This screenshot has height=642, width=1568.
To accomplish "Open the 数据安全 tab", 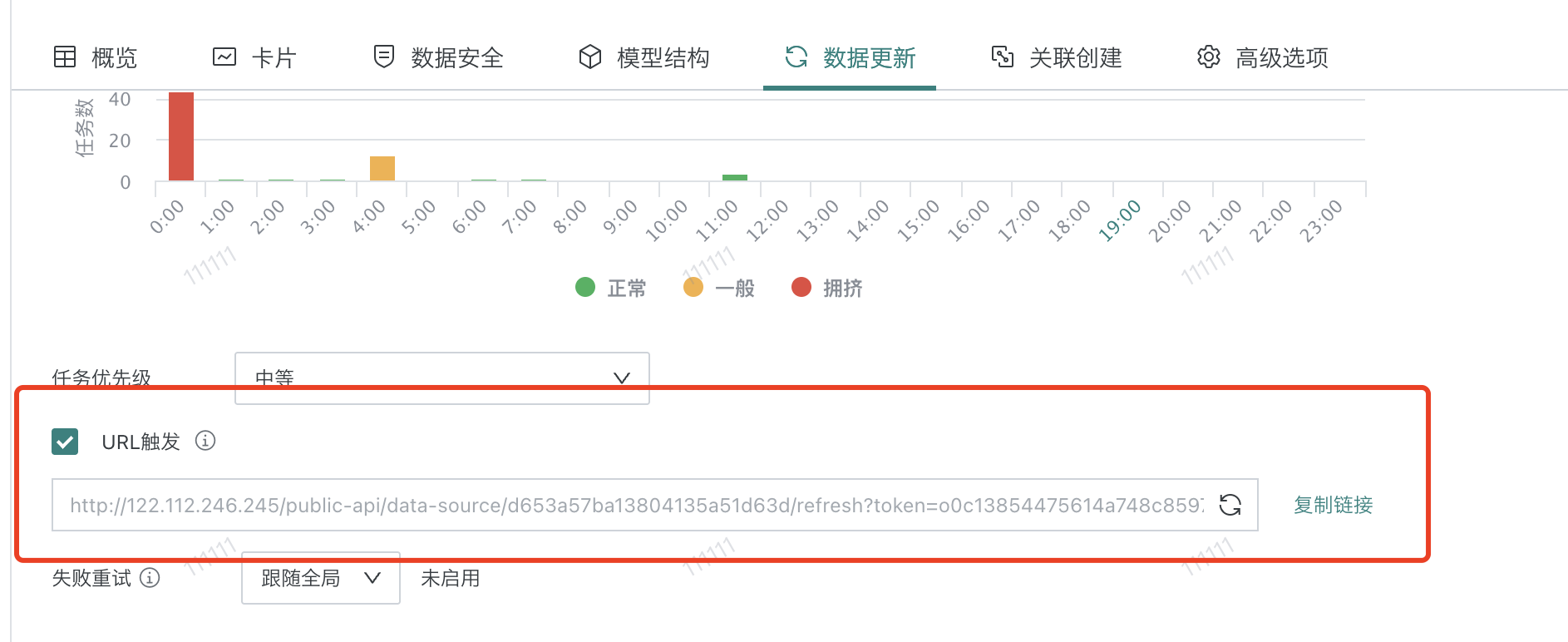I will pyautogui.click(x=438, y=57).
